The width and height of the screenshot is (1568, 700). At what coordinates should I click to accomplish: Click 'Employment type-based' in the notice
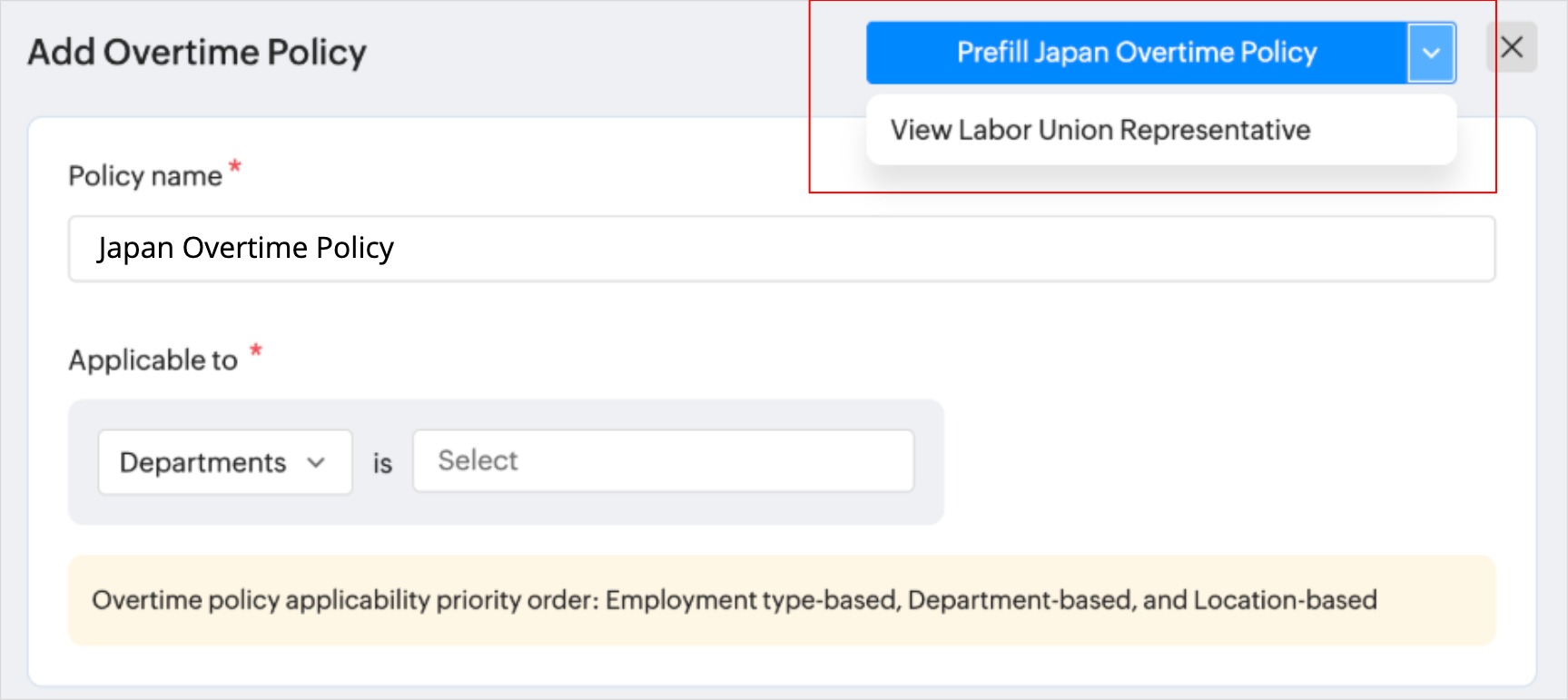pyautogui.click(x=751, y=600)
